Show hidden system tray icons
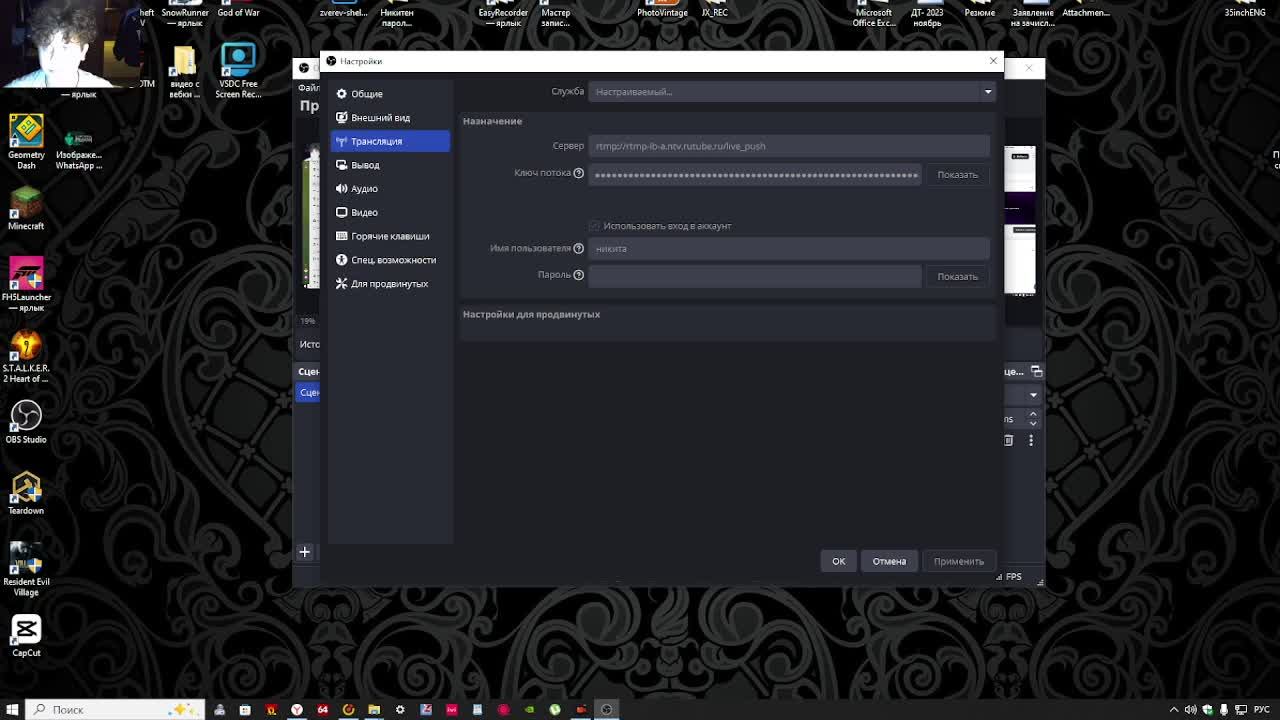Screen dimensions: 1280x720 [x=1174, y=710]
